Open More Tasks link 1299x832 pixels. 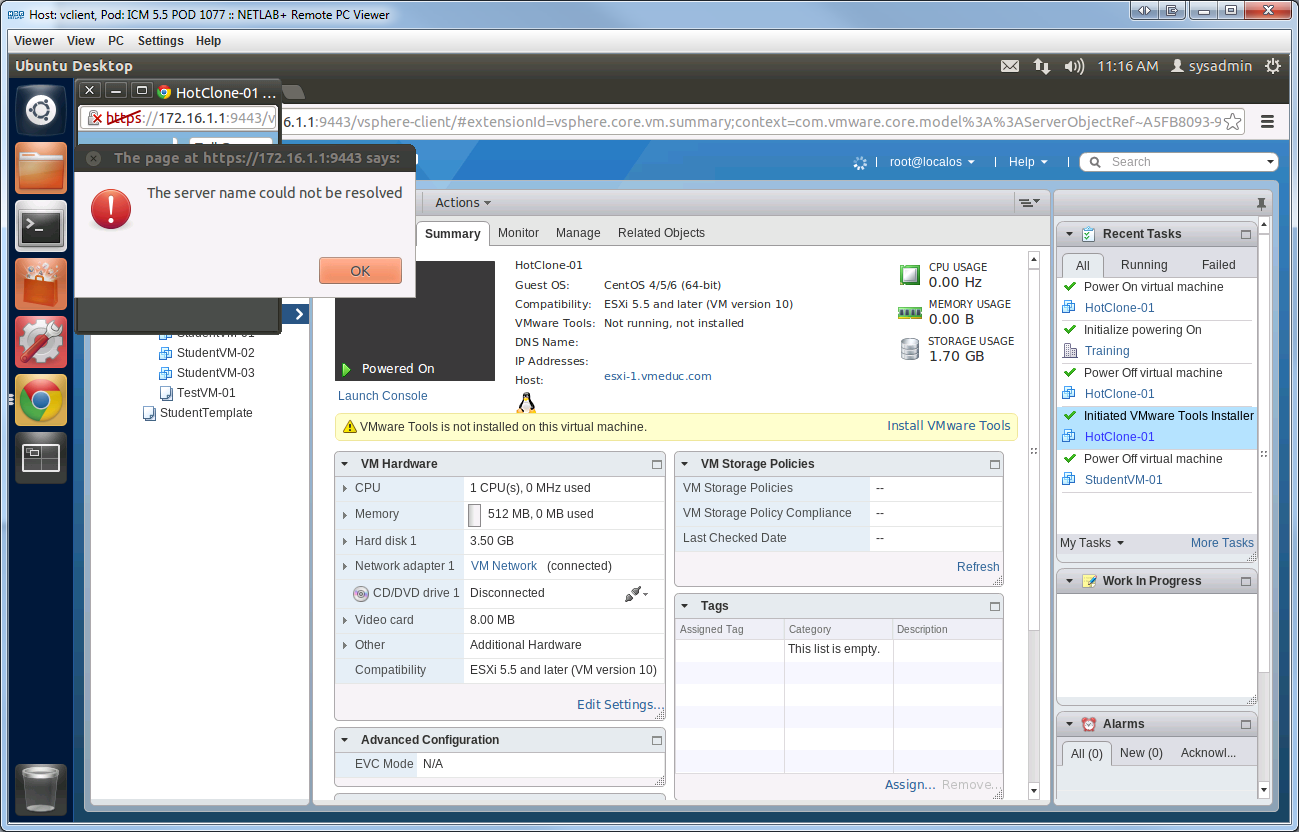click(x=1222, y=543)
